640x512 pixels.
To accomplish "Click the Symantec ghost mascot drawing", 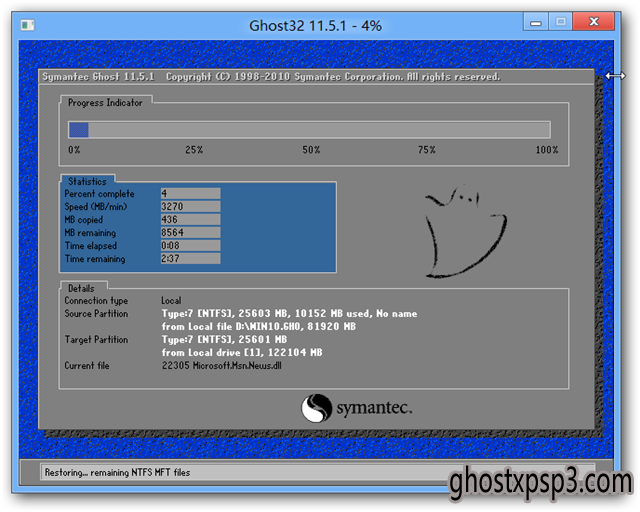I will [465, 232].
